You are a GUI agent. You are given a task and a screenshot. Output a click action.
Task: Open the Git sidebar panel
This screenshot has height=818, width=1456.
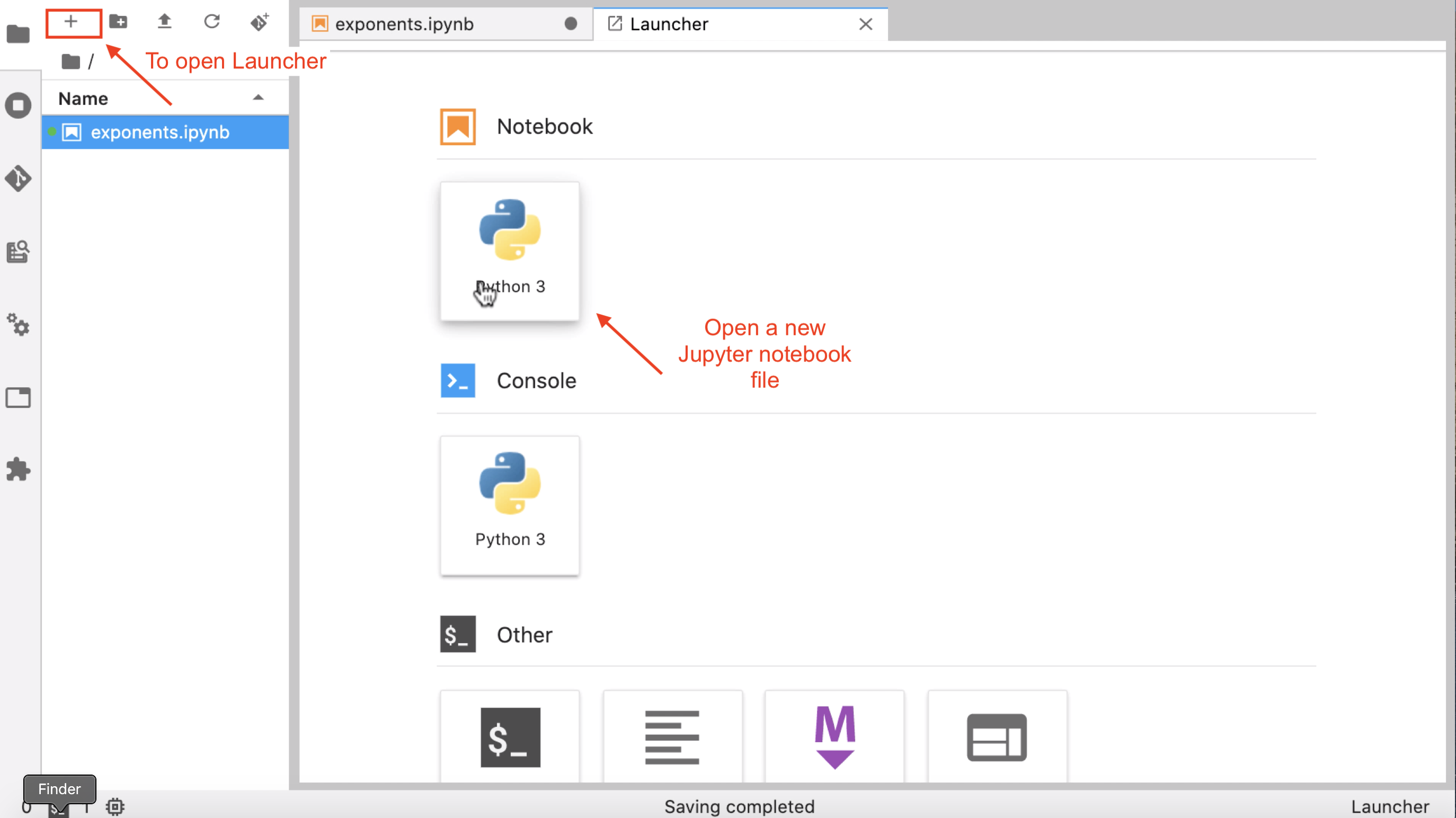click(18, 179)
